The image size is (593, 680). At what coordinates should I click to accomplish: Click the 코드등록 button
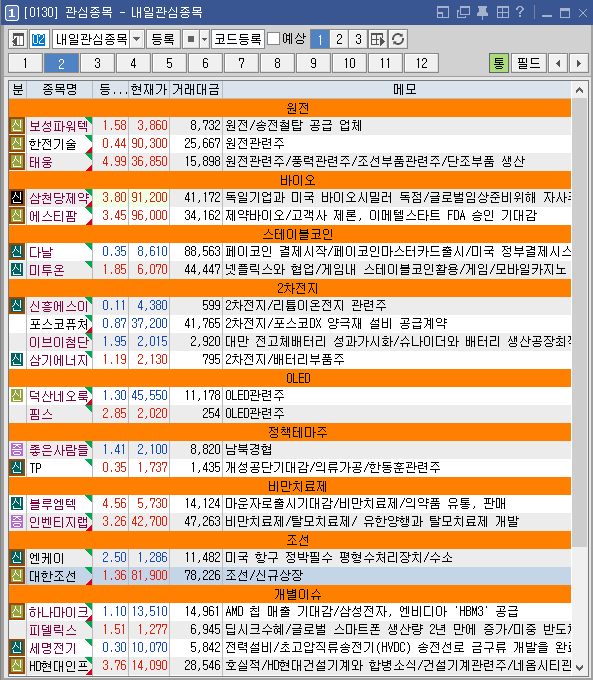tap(238, 39)
